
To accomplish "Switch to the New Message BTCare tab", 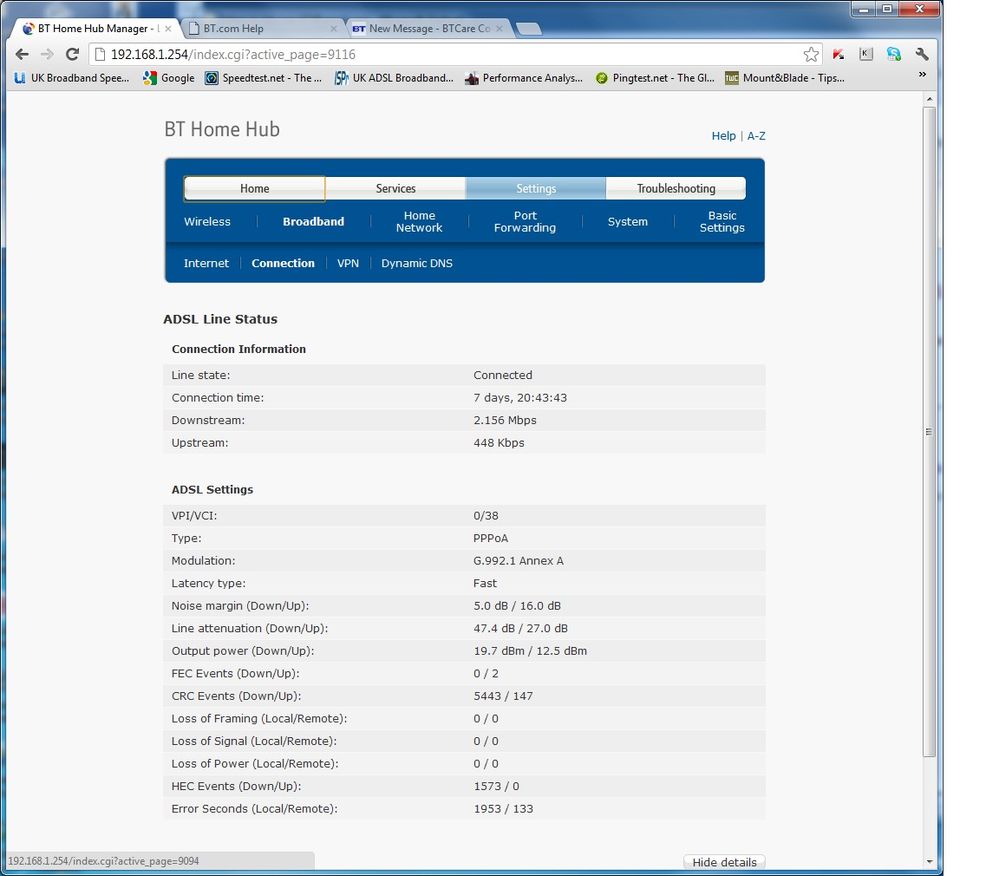I will pyautogui.click(x=428, y=28).
